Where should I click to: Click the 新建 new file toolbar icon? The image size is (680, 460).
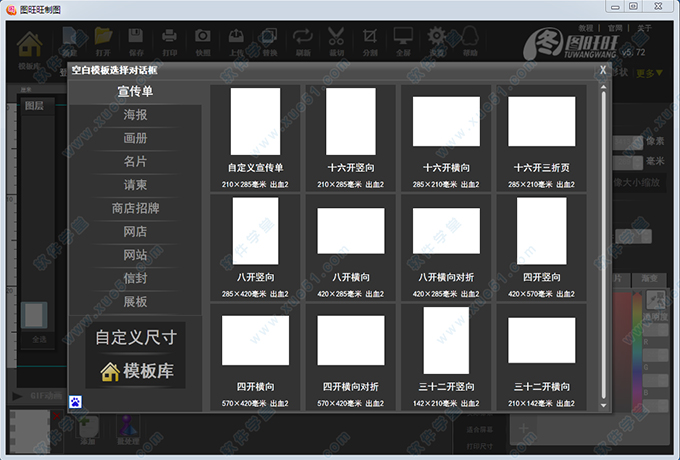69,36
